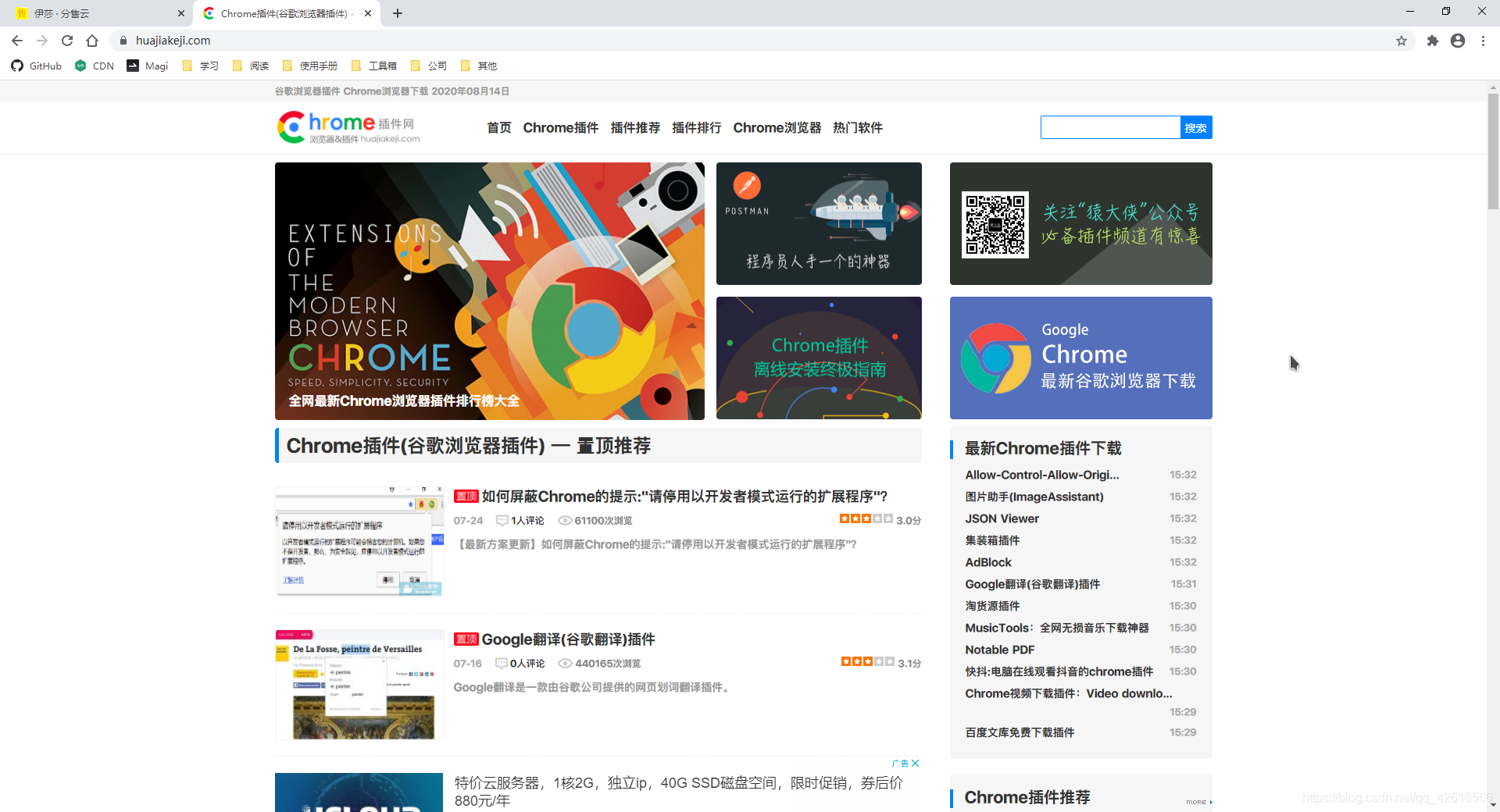
Task: Click MORE beside Chrome插件推荐
Action: pyautogui.click(x=1198, y=802)
